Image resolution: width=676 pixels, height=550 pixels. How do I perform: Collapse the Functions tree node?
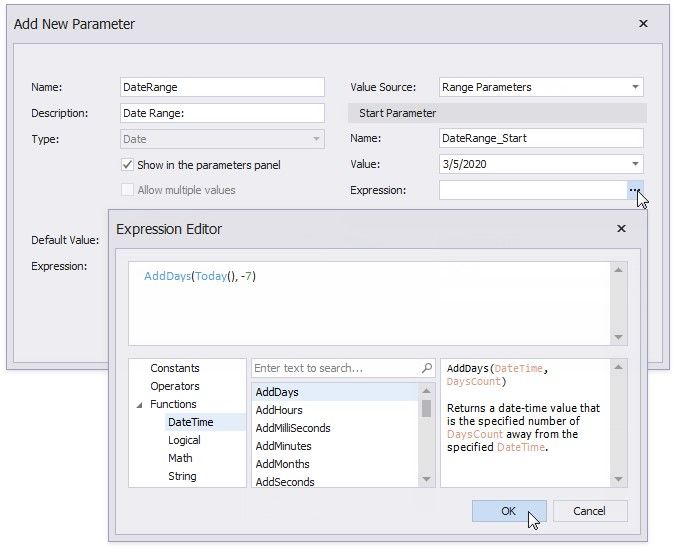click(x=138, y=404)
